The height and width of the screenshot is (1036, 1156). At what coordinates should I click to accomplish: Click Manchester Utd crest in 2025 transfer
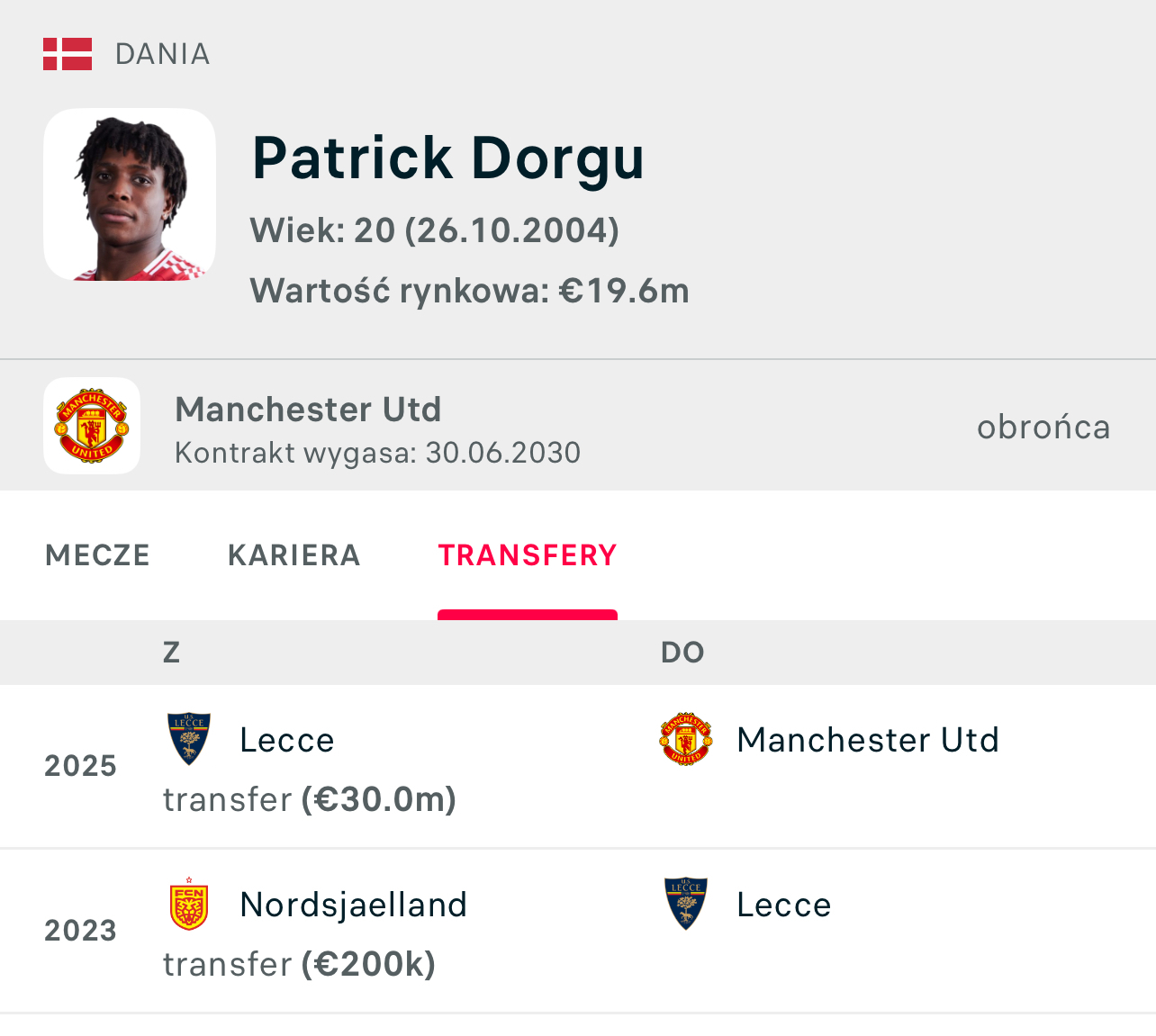(x=686, y=739)
